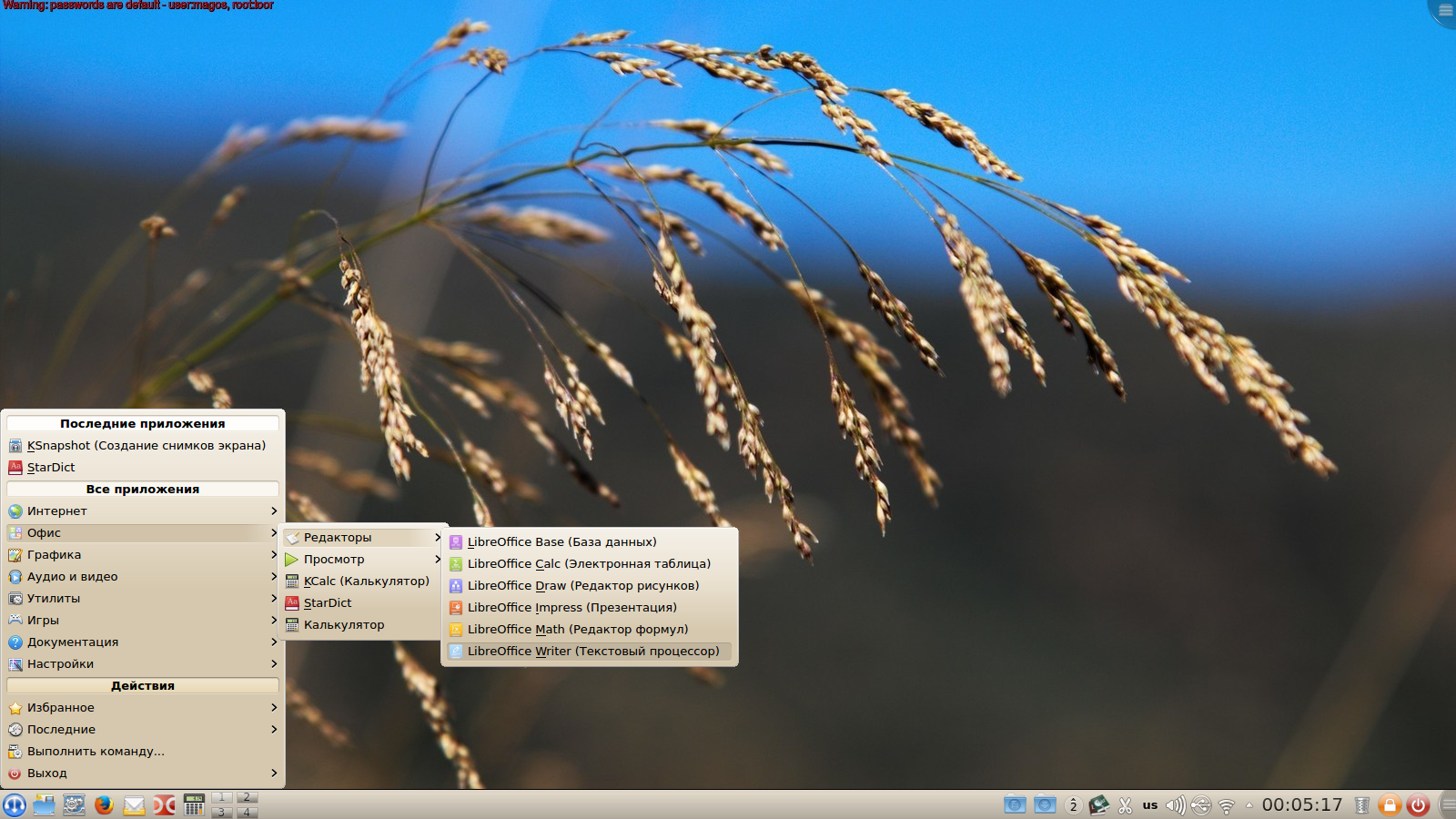Image resolution: width=1456 pixels, height=819 pixels.
Task: Expand the Избранное submenu arrow
Action: 274,708
